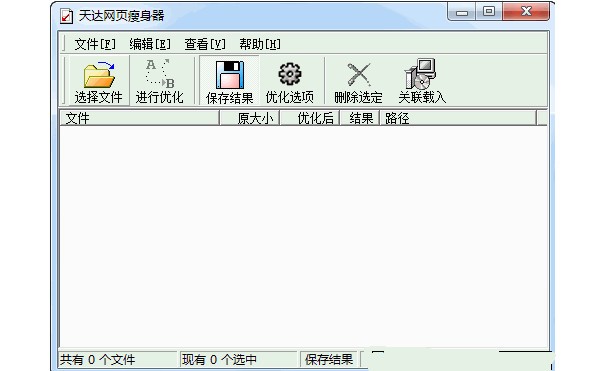The width and height of the screenshot is (600, 371).
Task: Open the 查看[V] menu
Action: point(205,44)
